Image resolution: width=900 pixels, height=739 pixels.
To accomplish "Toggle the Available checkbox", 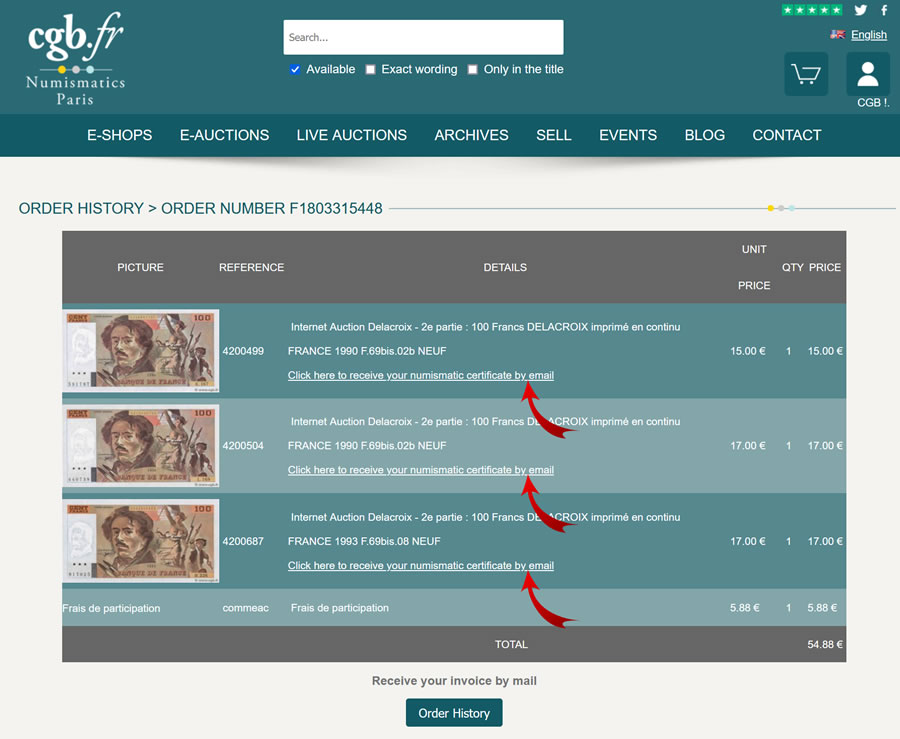I will coord(295,69).
